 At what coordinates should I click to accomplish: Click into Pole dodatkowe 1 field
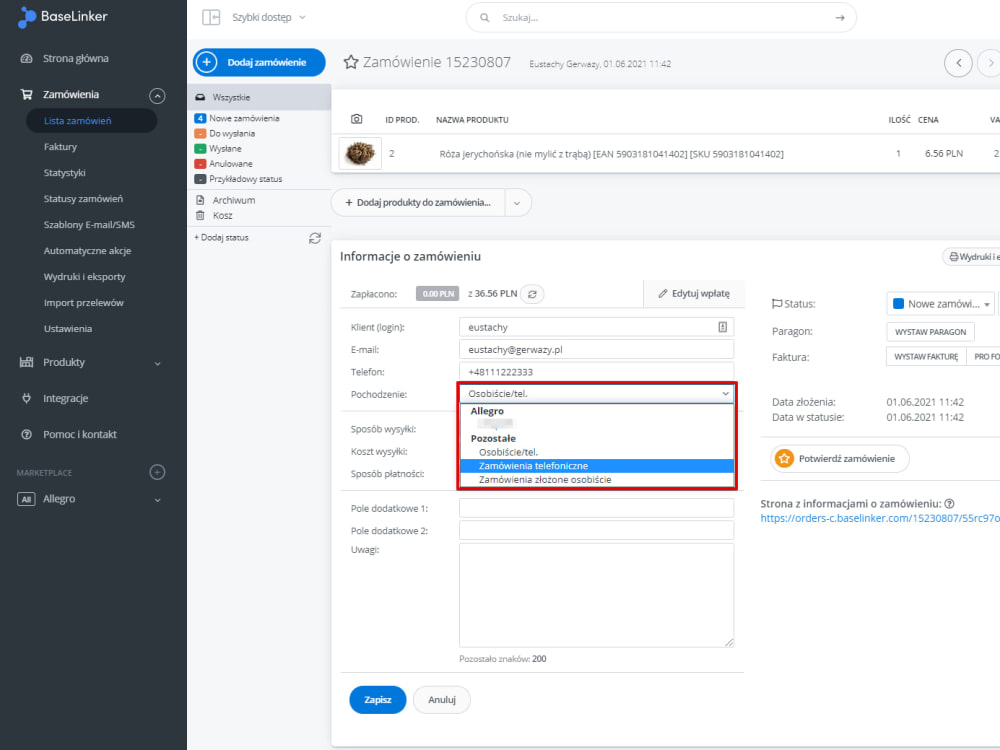click(x=596, y=508)
